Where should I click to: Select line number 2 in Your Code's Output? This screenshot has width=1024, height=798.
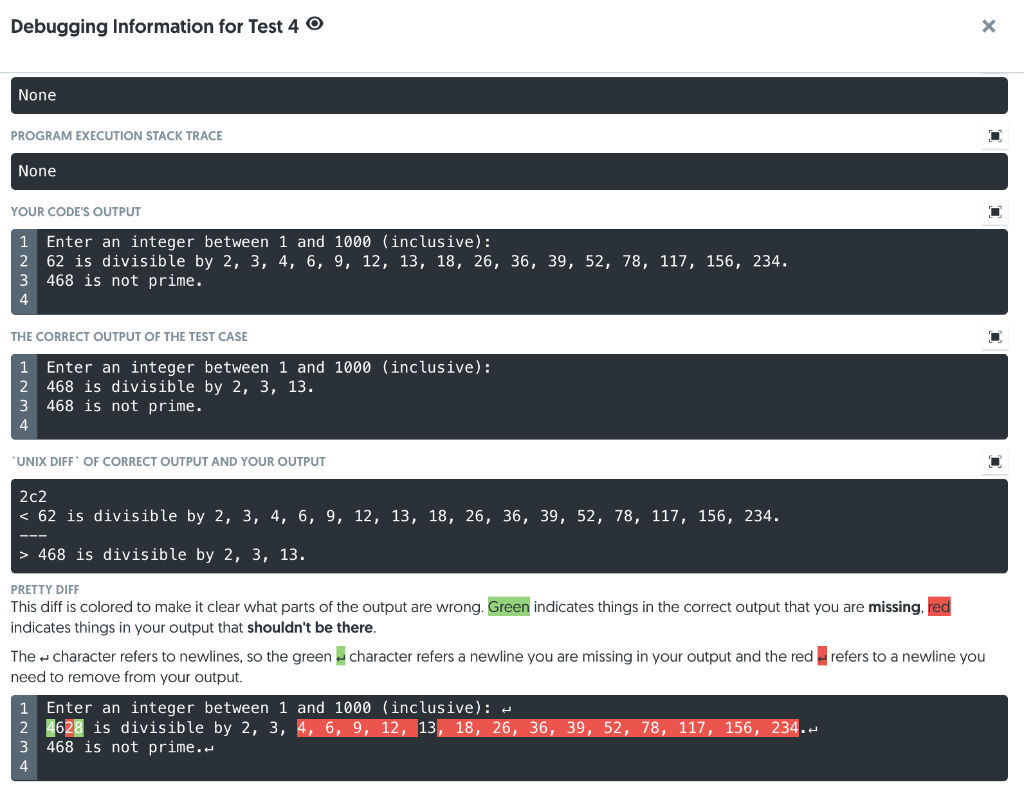[x=23, y=261]
